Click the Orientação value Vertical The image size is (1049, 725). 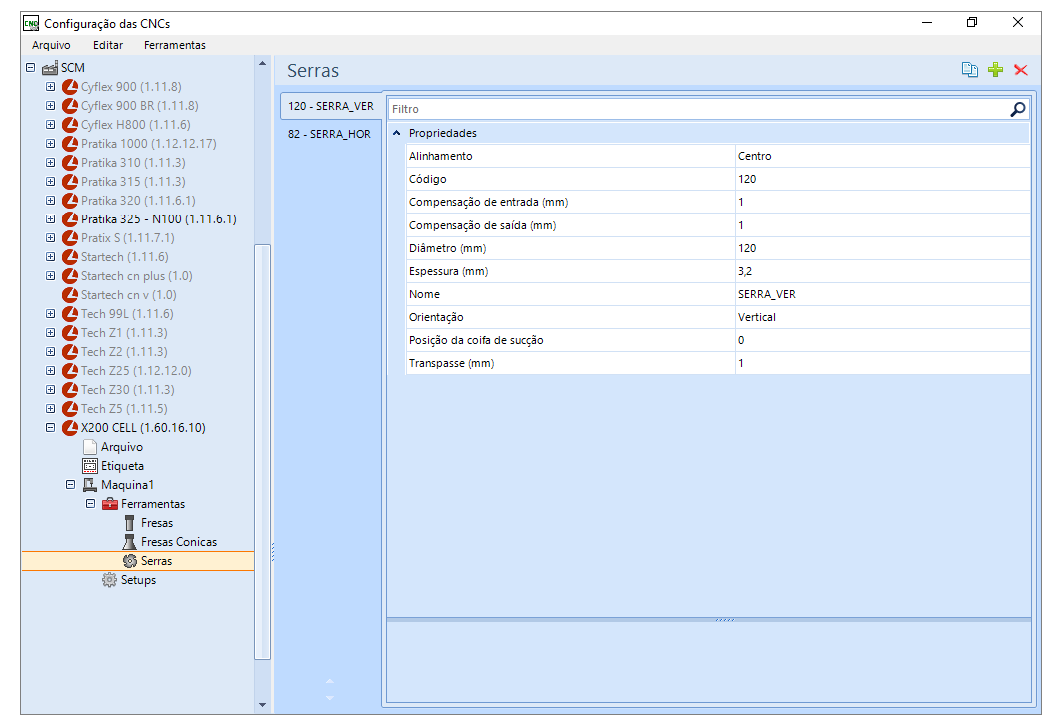(882, 317)
